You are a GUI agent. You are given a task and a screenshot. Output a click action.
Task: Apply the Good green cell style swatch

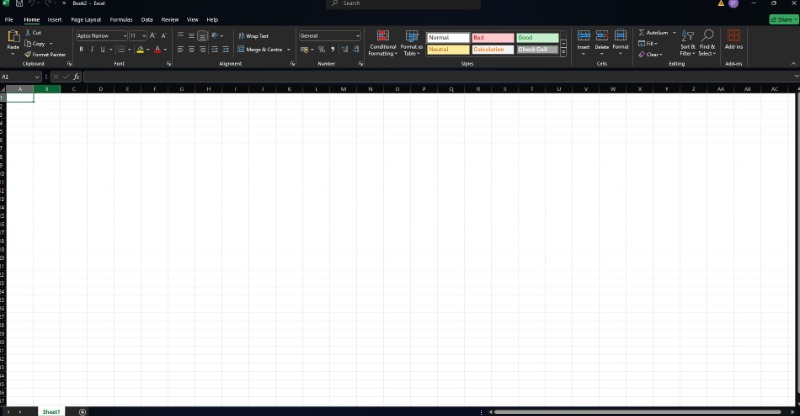tap(537, 37)
